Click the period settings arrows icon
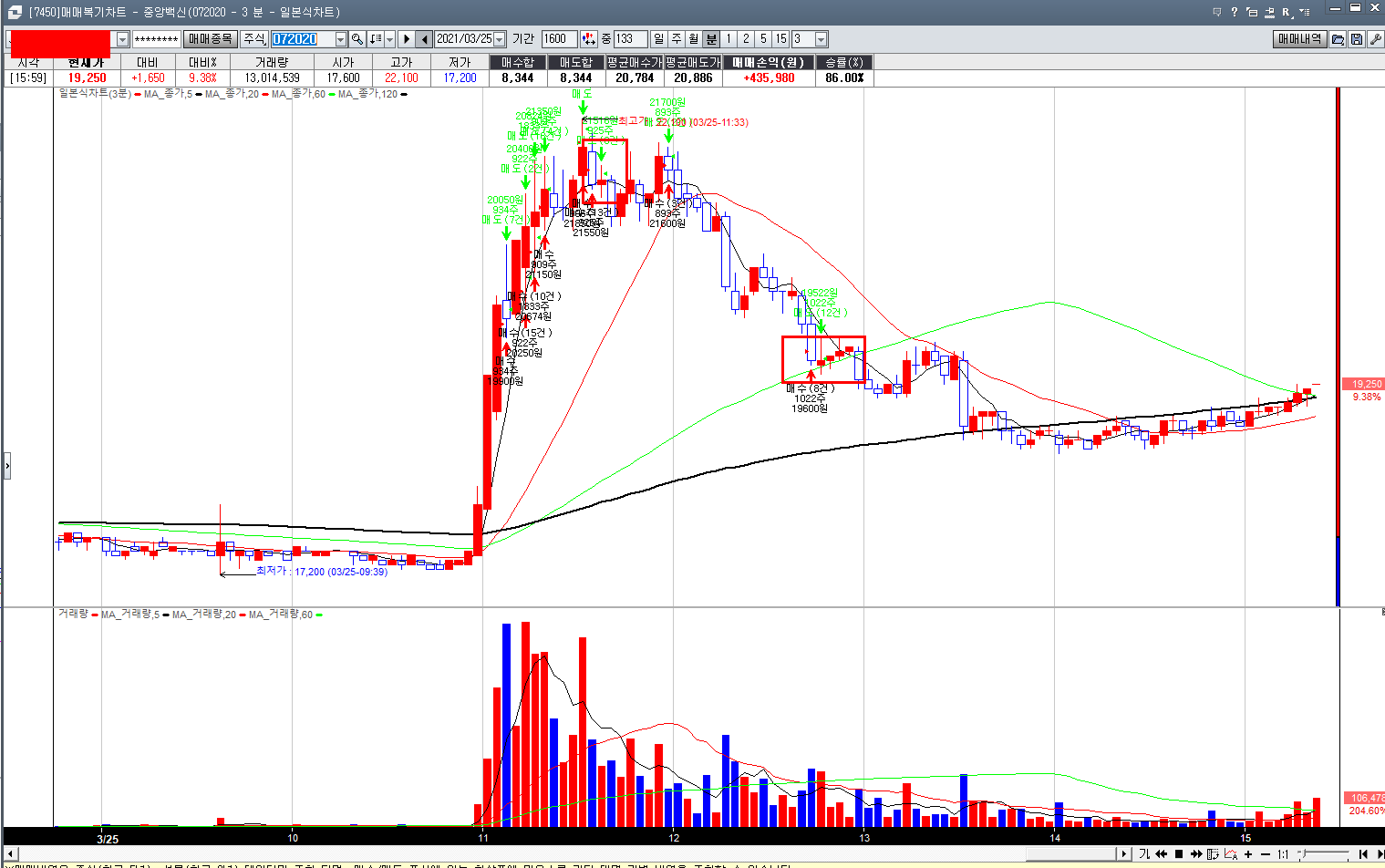Viewport: 1385px width, 868px height. point(589,39)
